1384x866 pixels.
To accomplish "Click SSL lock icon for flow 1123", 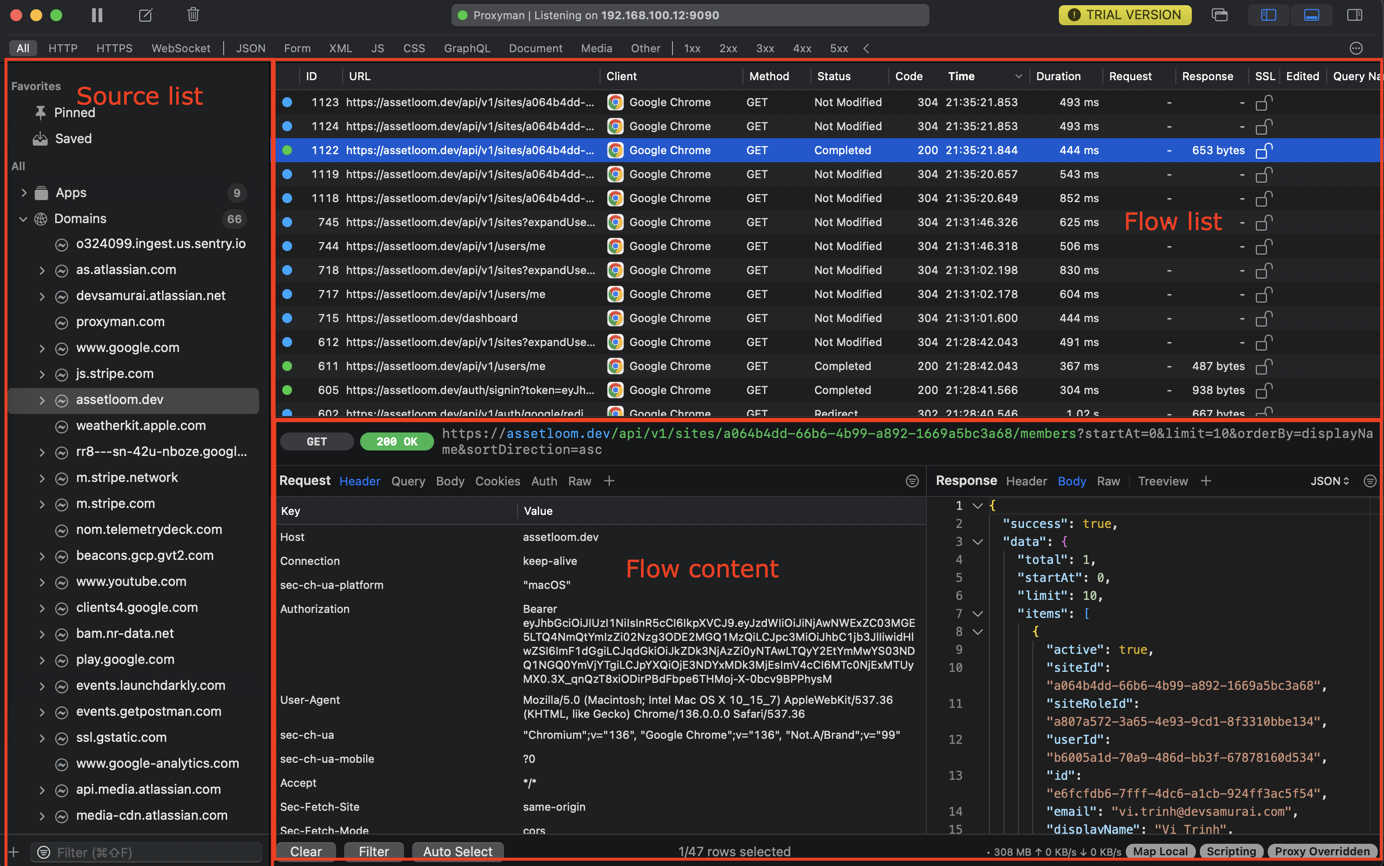I will (x=1264, y=102).
